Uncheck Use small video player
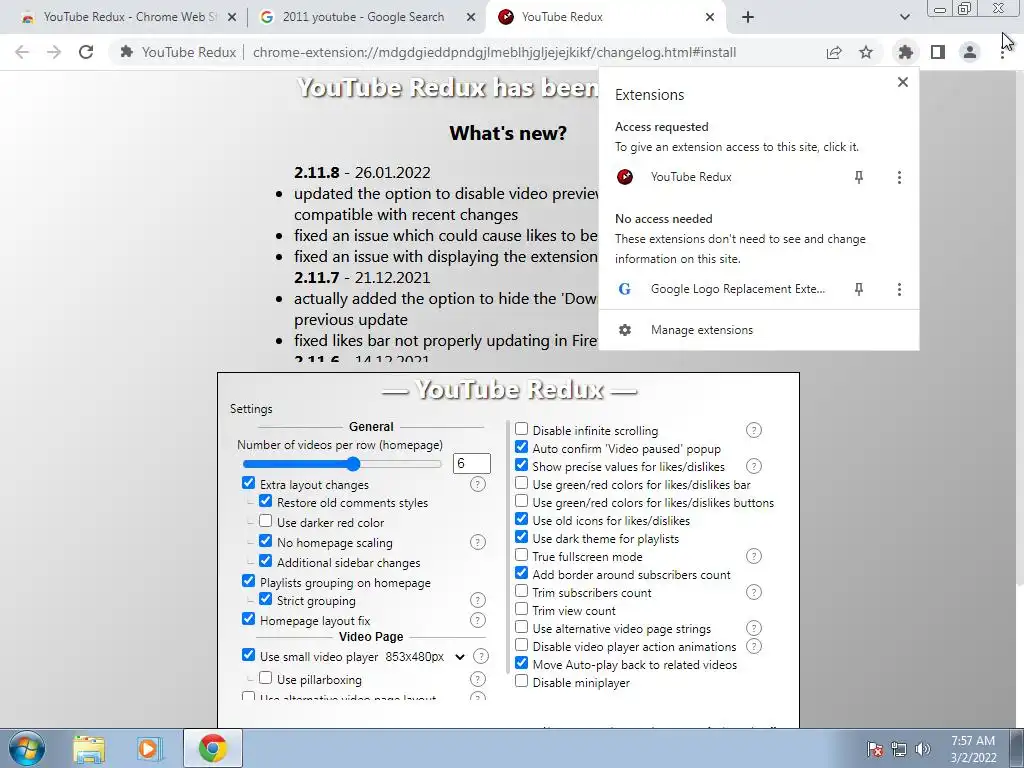Image resolution: width=1024 pixels, height=768 pixels. (x=248, y=655)
